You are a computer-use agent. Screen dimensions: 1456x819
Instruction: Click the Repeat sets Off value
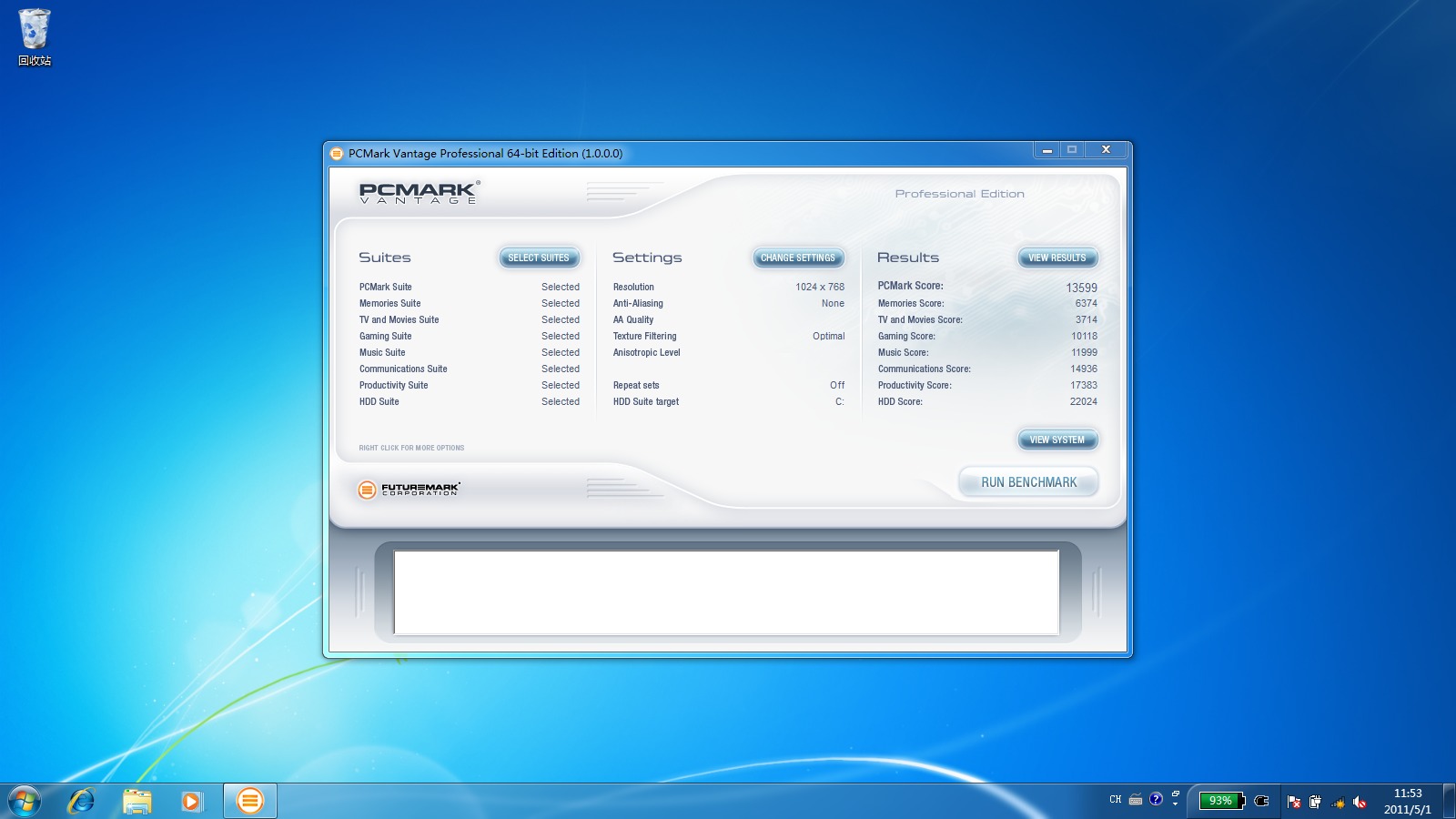pyautogui.click(x=837, y=385)
